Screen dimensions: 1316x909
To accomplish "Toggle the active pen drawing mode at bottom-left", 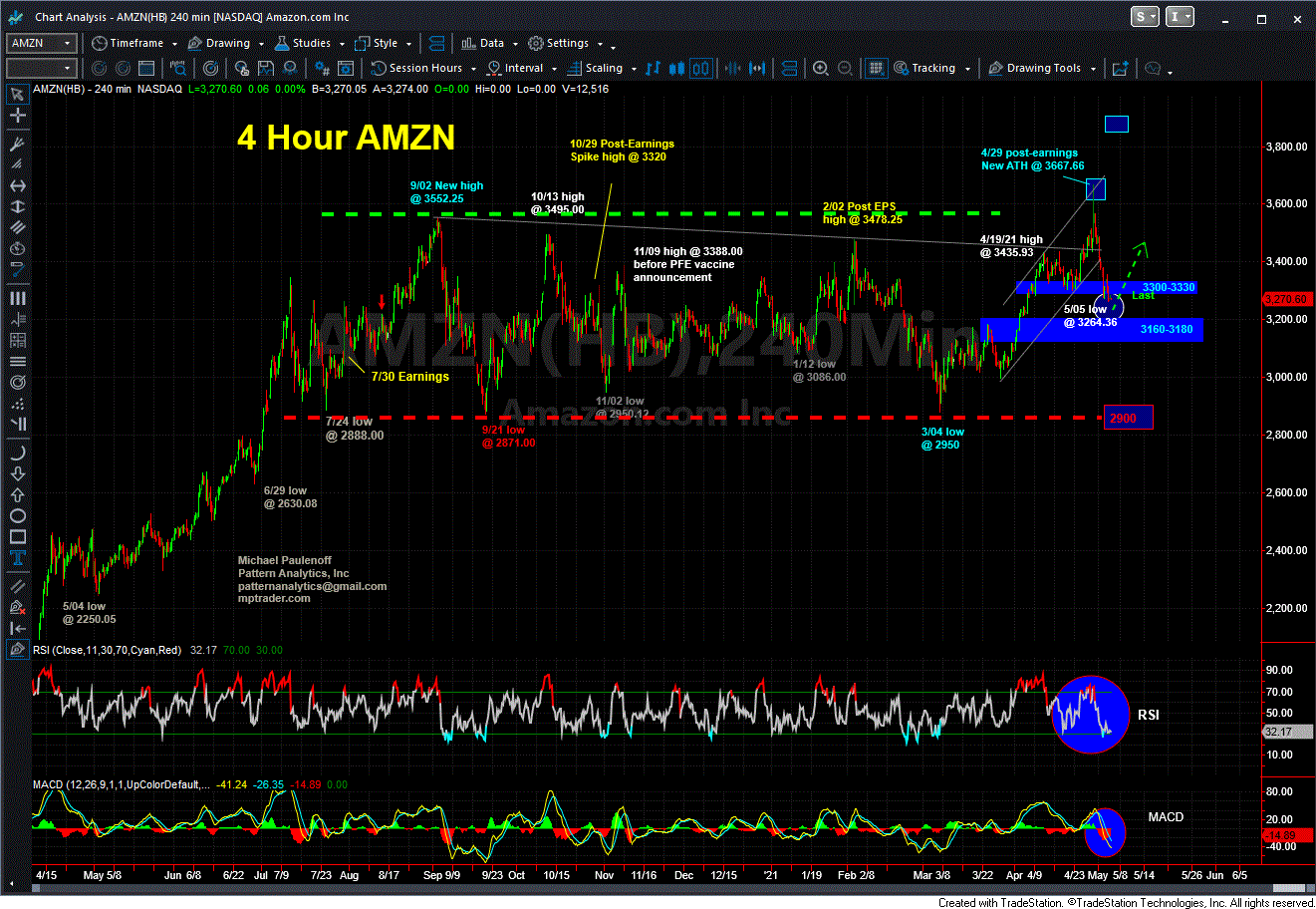I will point(17,650).
